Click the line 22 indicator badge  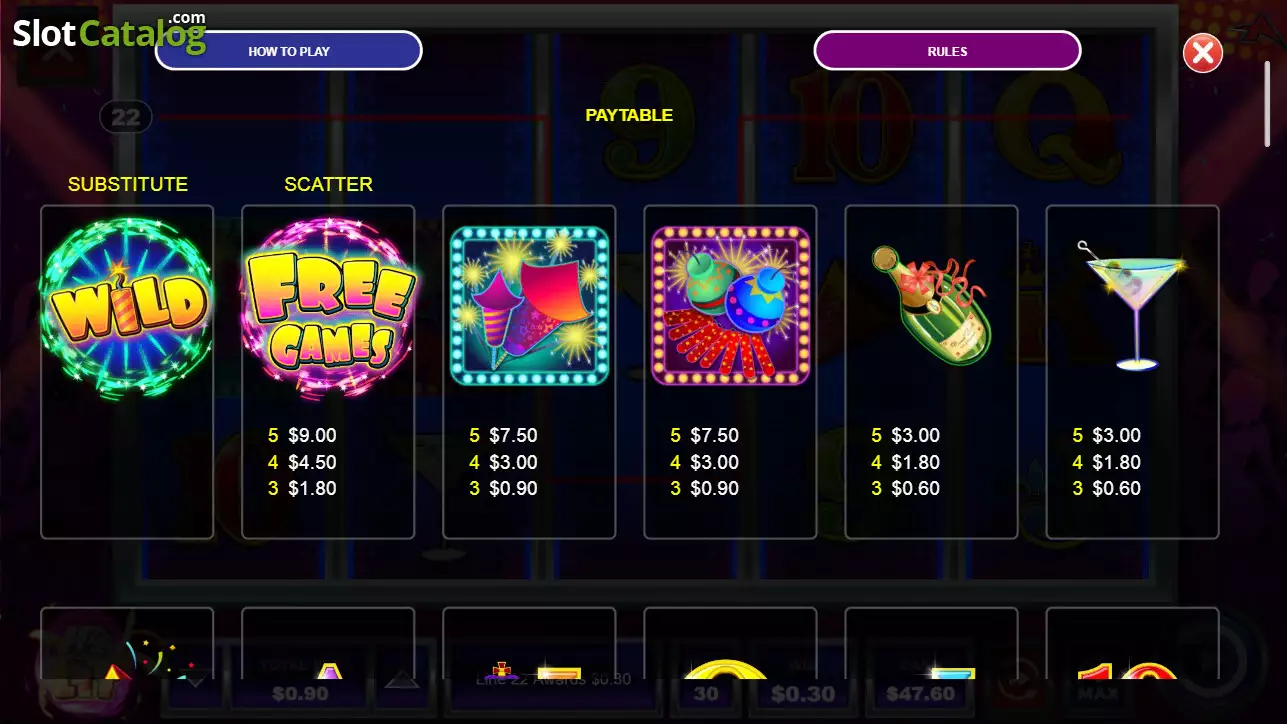click(x=126, y=117)
